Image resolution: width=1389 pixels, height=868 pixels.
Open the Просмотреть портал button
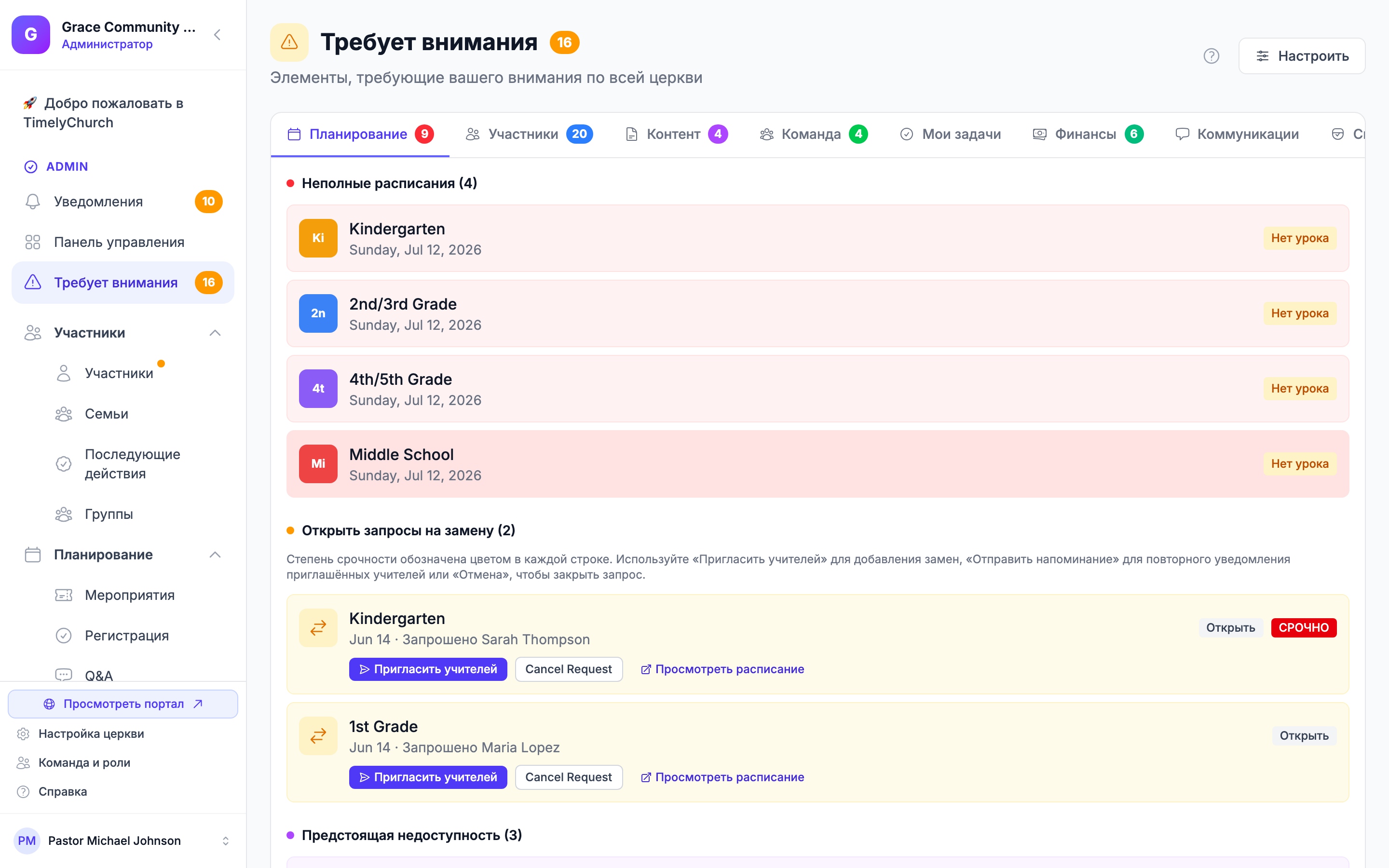click(123, 704)
